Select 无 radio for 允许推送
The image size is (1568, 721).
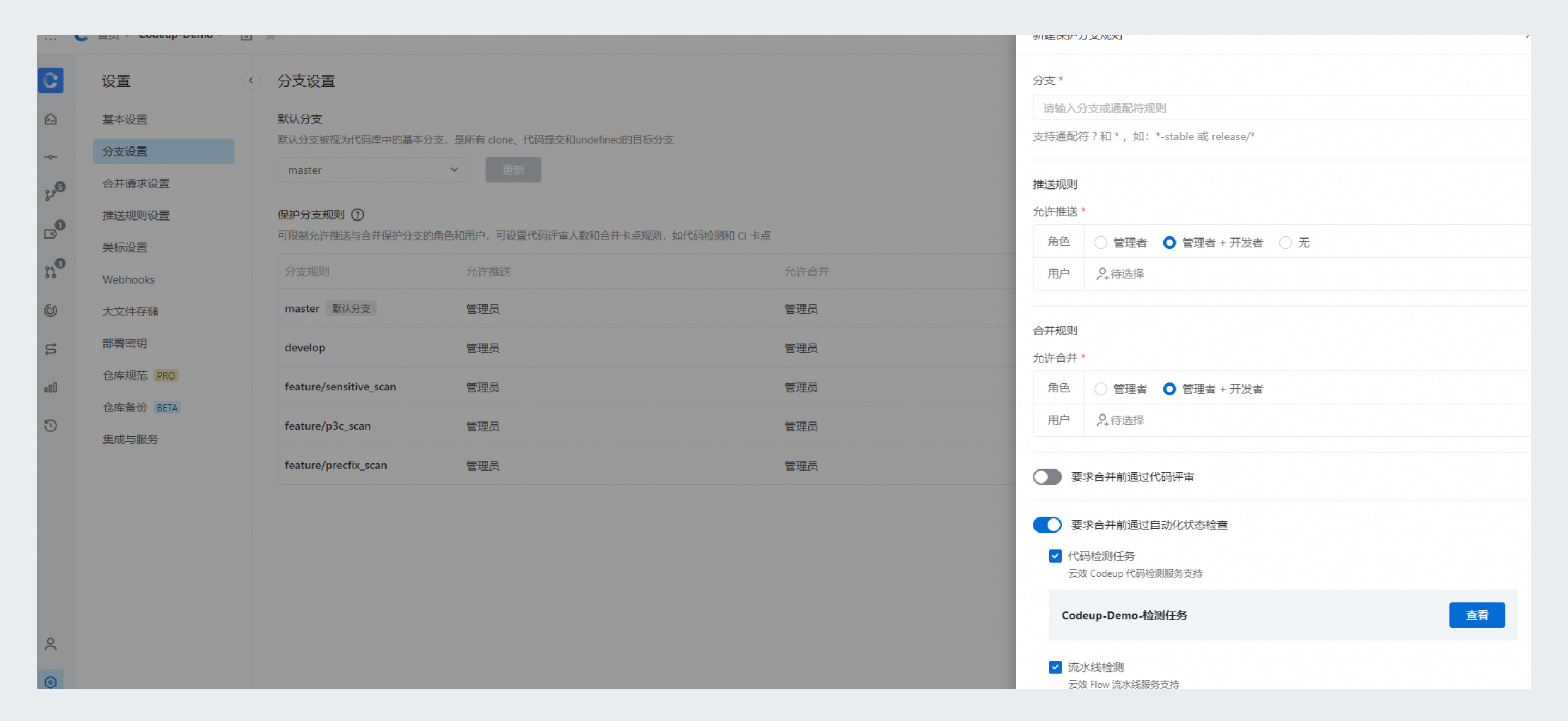(1285, 242)
